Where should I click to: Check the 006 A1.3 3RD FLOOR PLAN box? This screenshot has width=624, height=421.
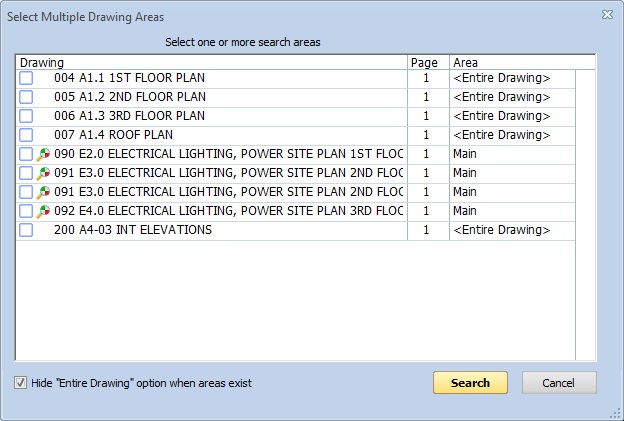pyautogui.click(x=26, y=116)
